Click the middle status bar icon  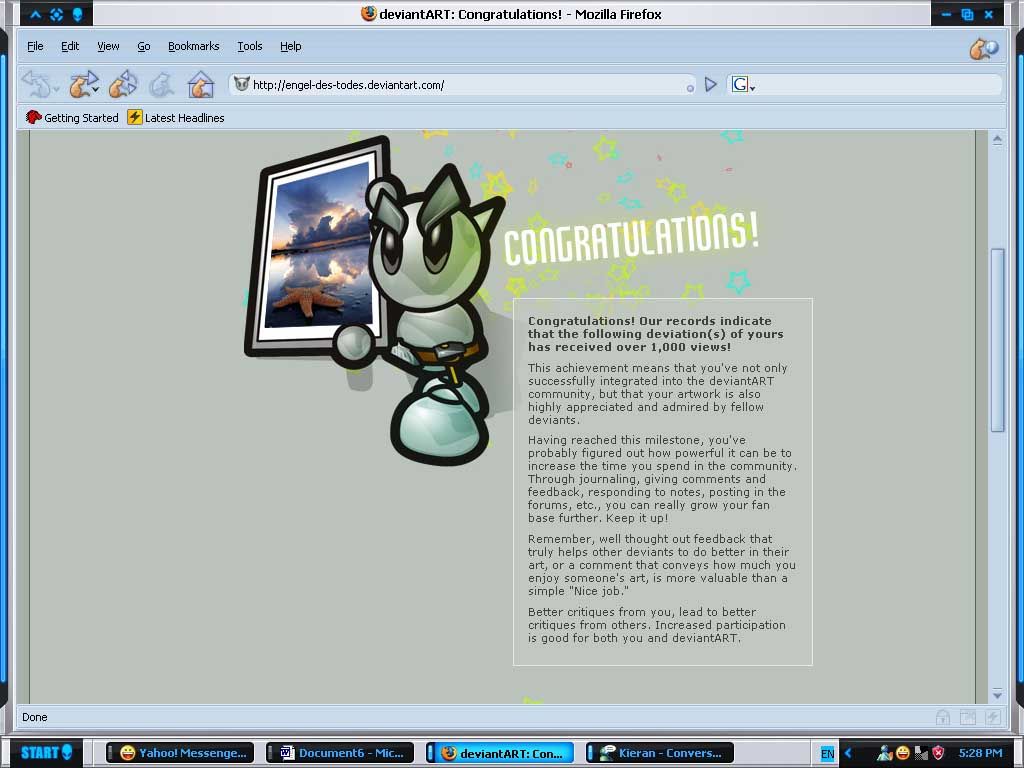pos(968,717)
